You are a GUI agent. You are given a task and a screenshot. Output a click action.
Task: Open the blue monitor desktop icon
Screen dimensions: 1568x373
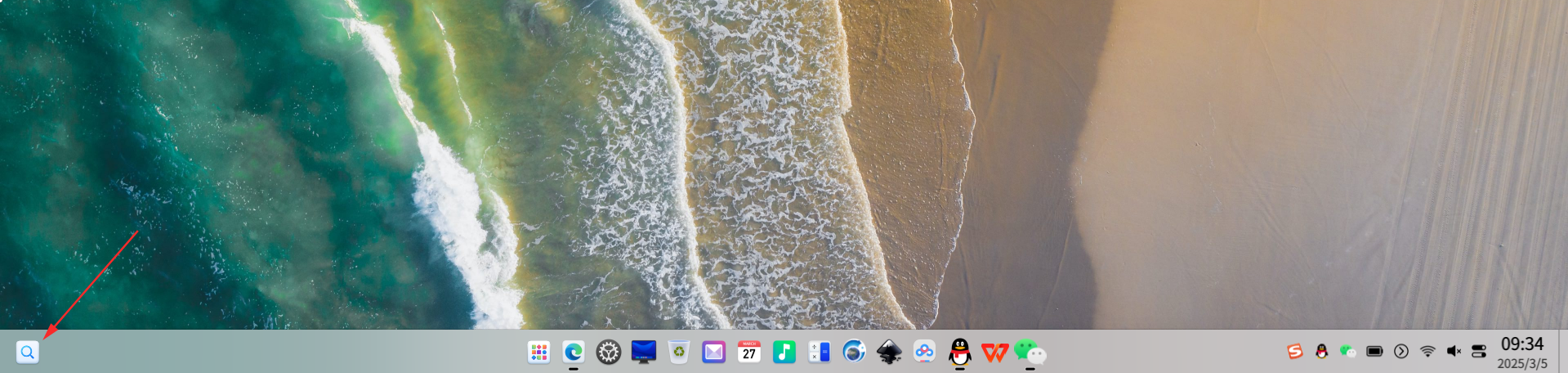644,353
